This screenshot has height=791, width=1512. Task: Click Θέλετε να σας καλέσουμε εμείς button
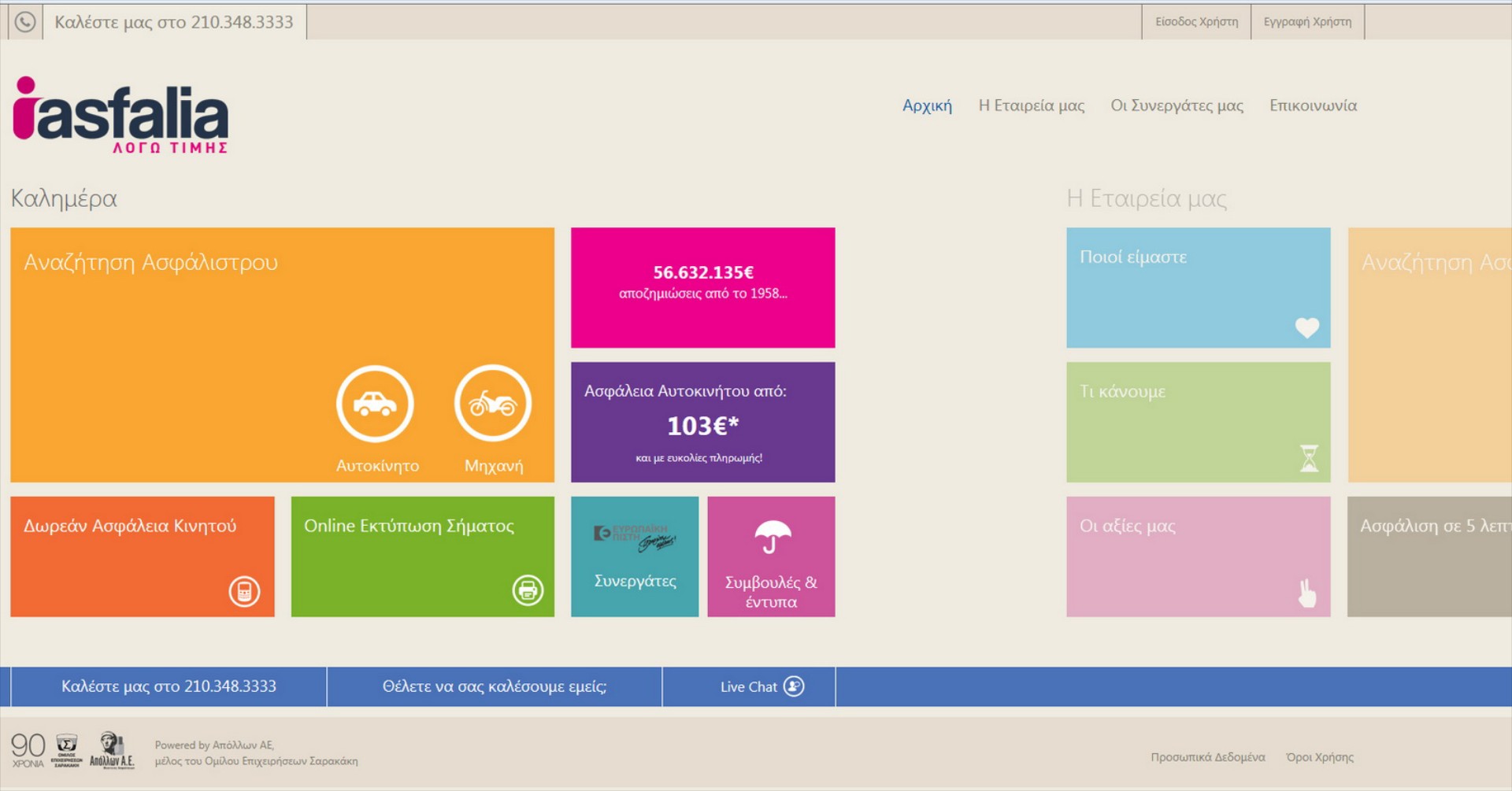[495, 687]
